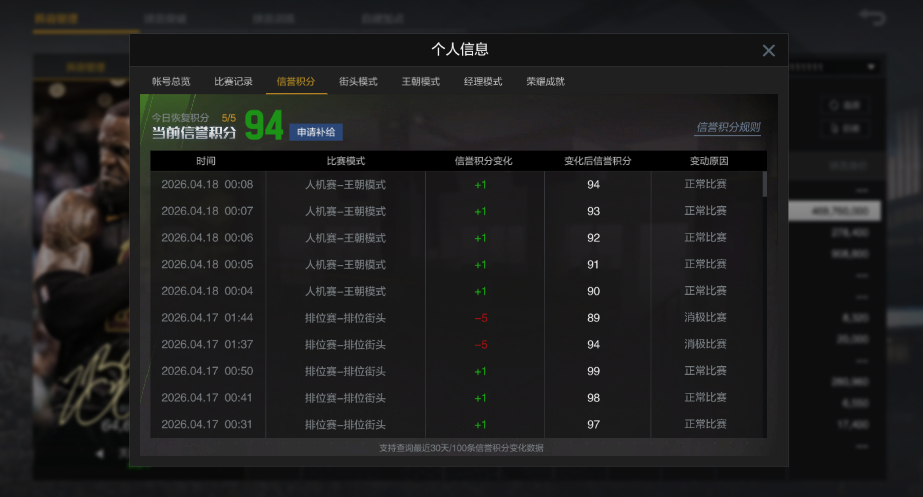Click the -5 change value at 01:44
This screenshot has height=497, width=923.
pyautogui.click(x=481, y=318)
